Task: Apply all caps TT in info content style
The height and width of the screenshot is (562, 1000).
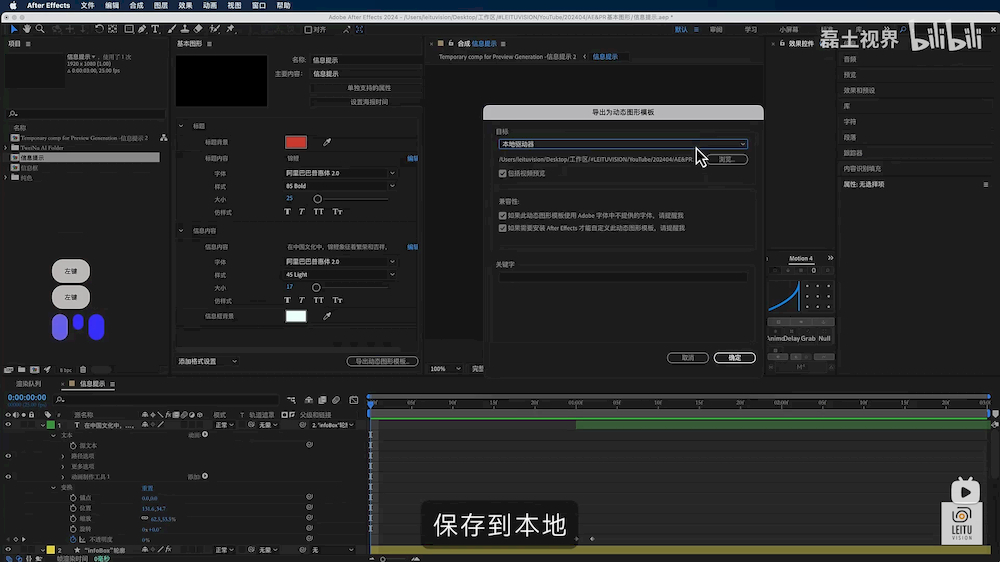Action: 318,300
